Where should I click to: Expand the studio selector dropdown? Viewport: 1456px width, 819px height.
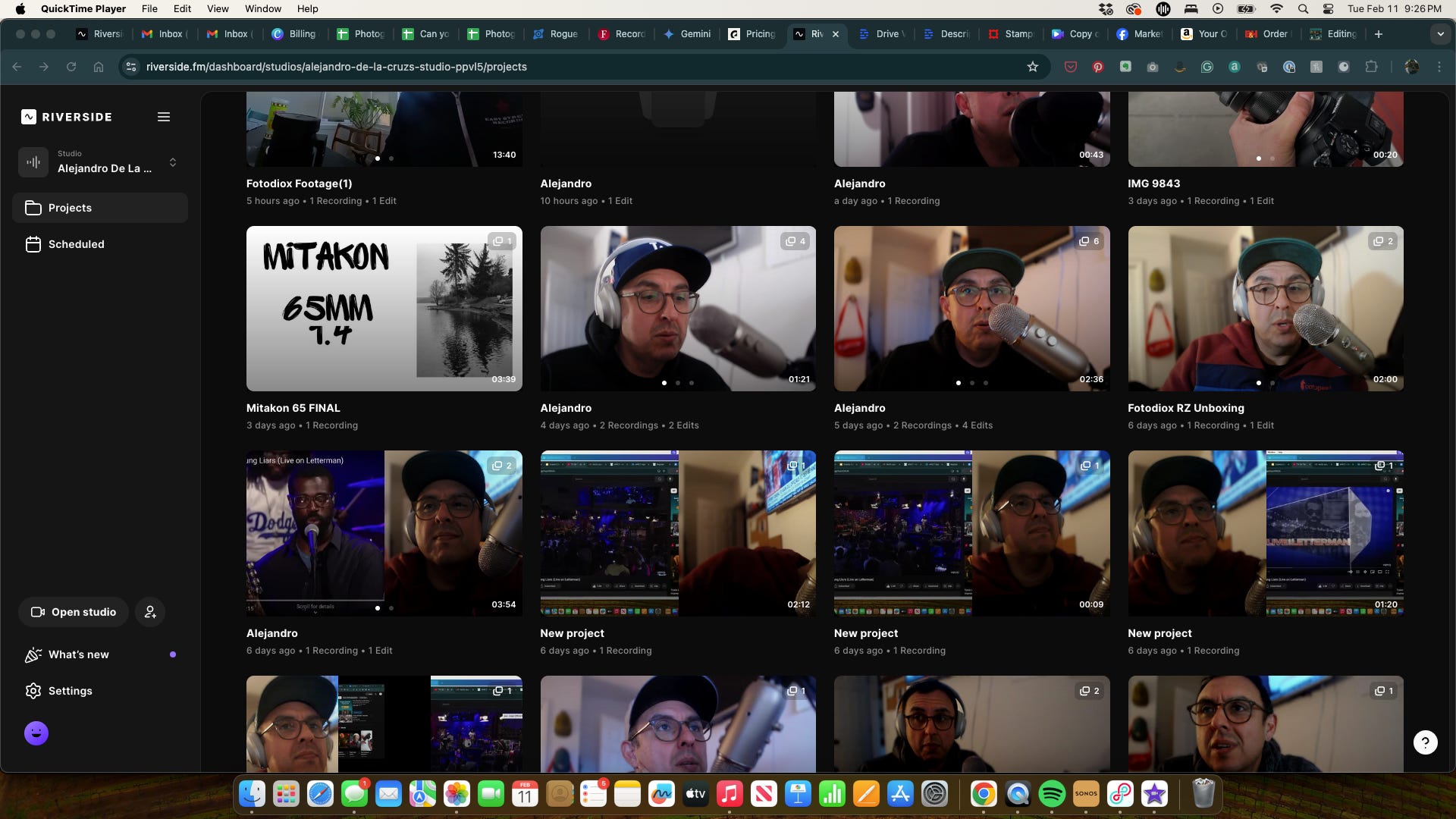coord(173,162)
